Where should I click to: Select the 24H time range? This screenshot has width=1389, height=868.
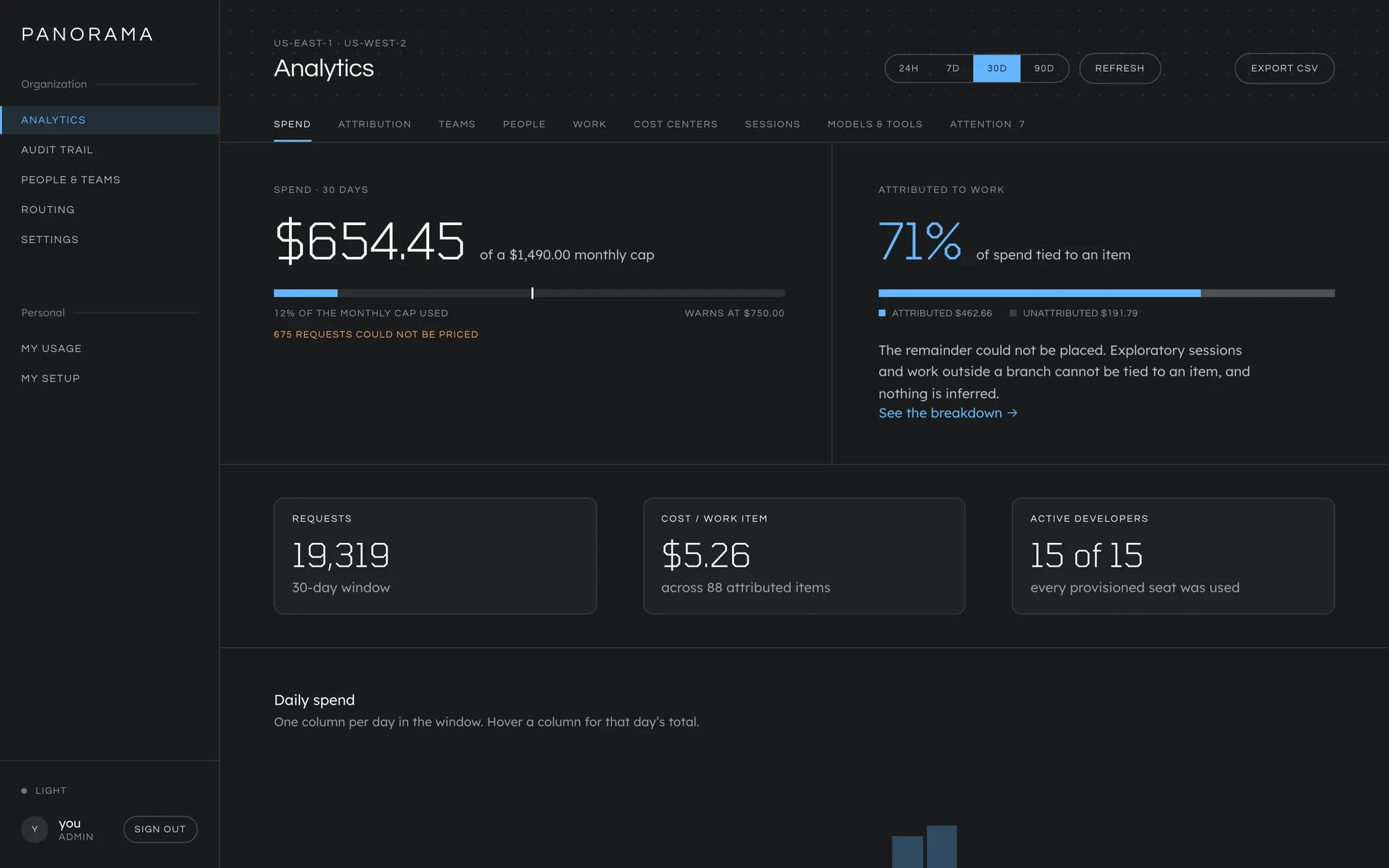[x=908, y=68]
